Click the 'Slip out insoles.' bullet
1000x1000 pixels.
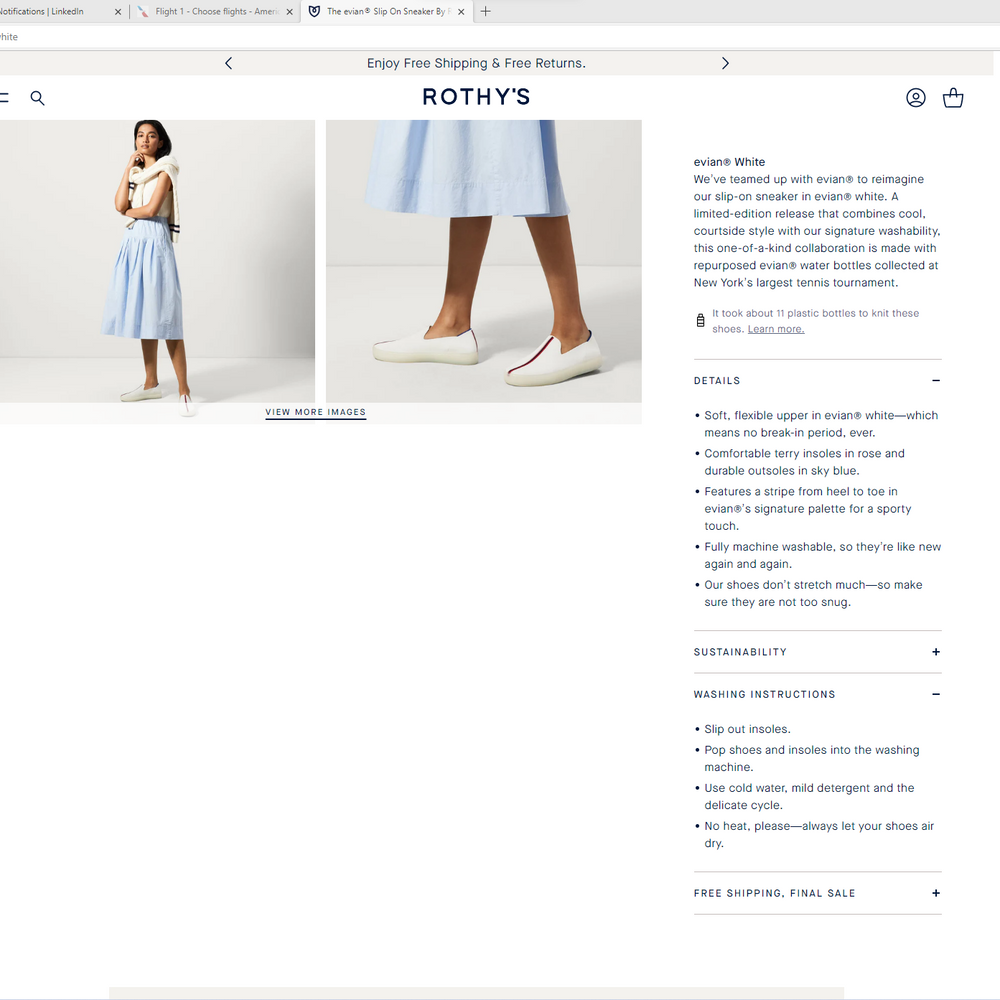pos(747,729)
